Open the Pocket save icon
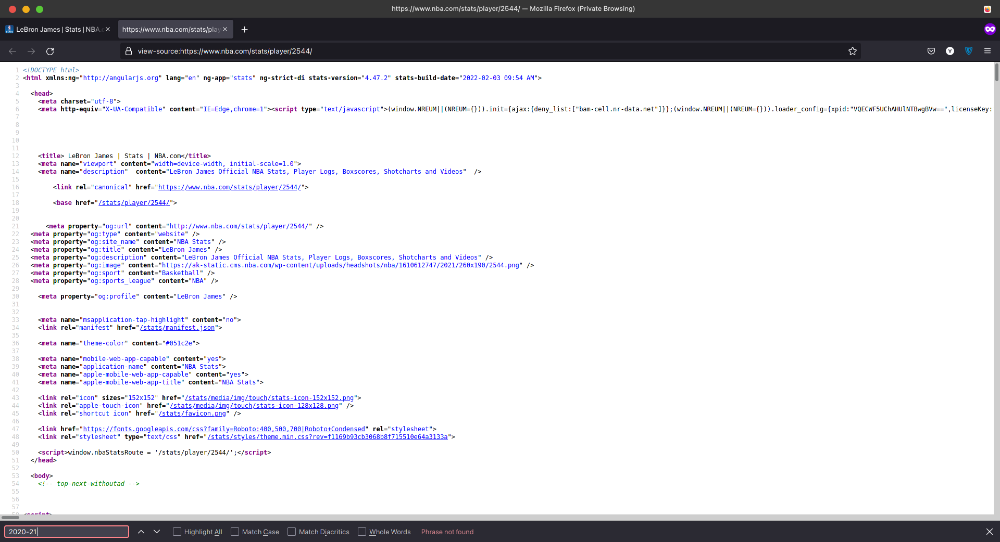The width and height of the screenshot is (1000, 542). pos(931,51)
